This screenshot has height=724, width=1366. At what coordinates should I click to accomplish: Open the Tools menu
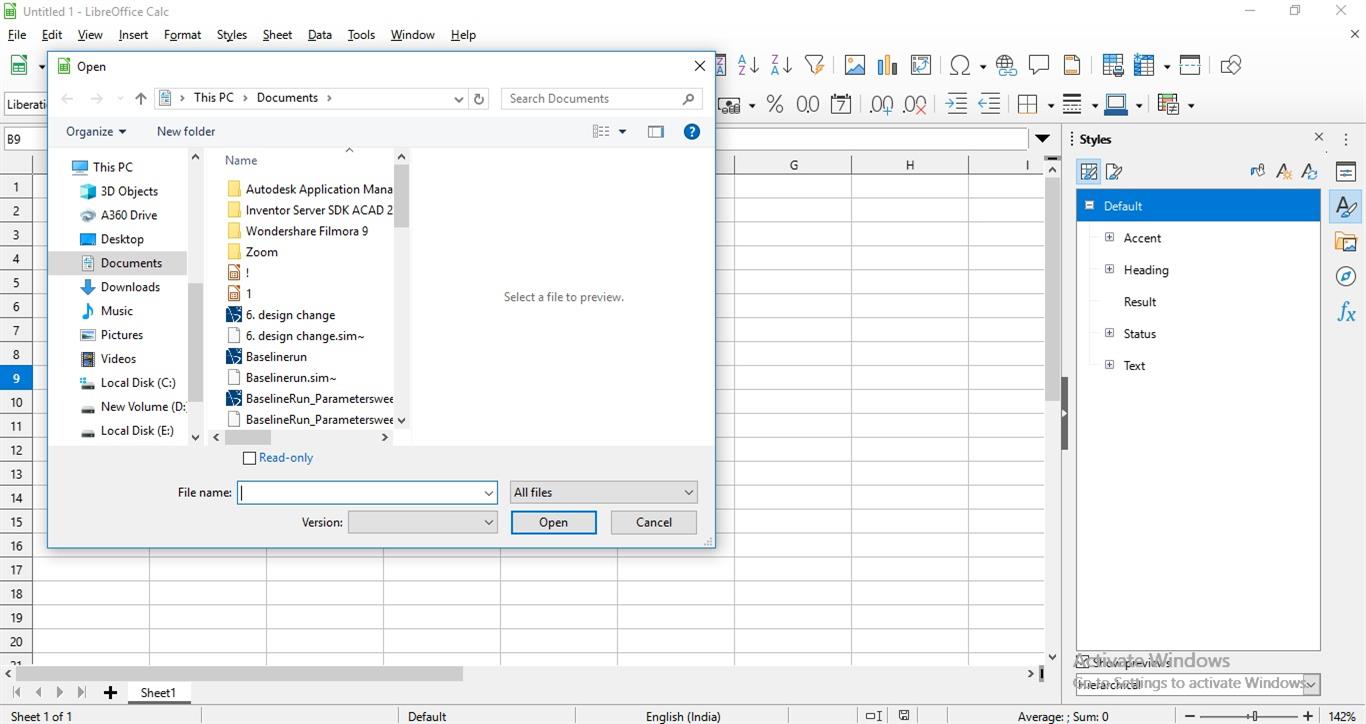361,34
